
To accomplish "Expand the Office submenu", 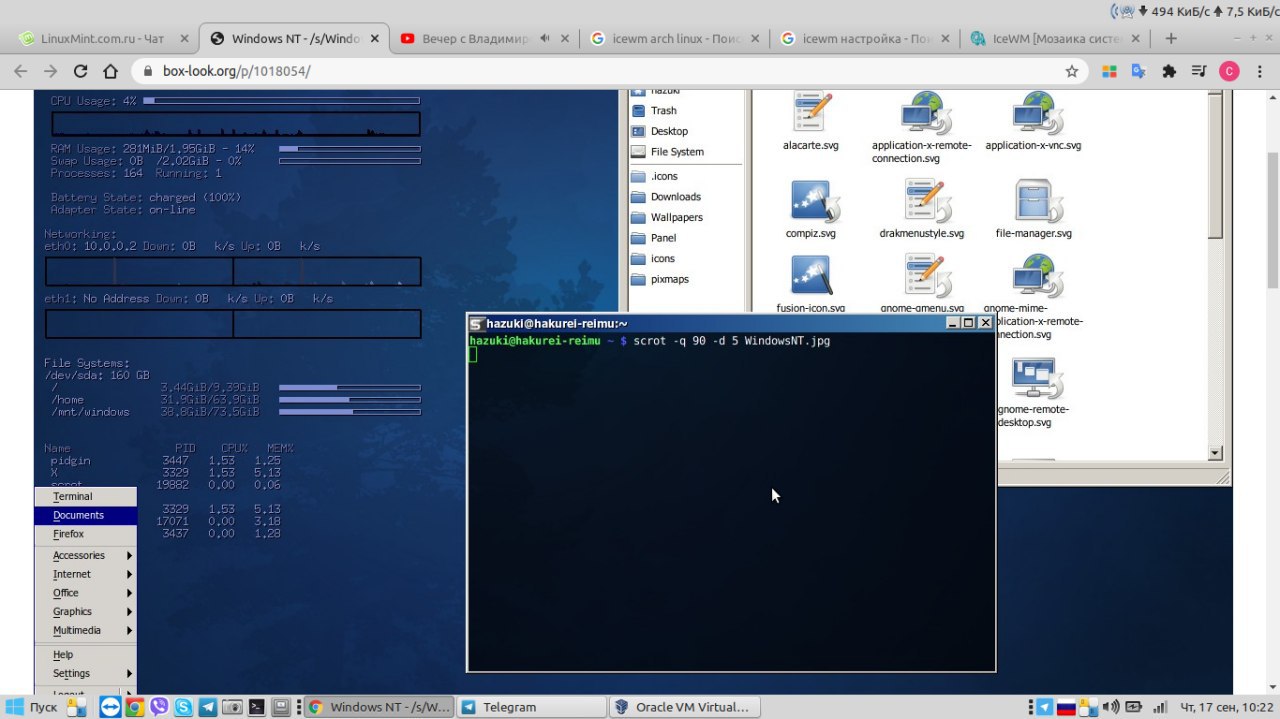I will (x=85, y=593).
